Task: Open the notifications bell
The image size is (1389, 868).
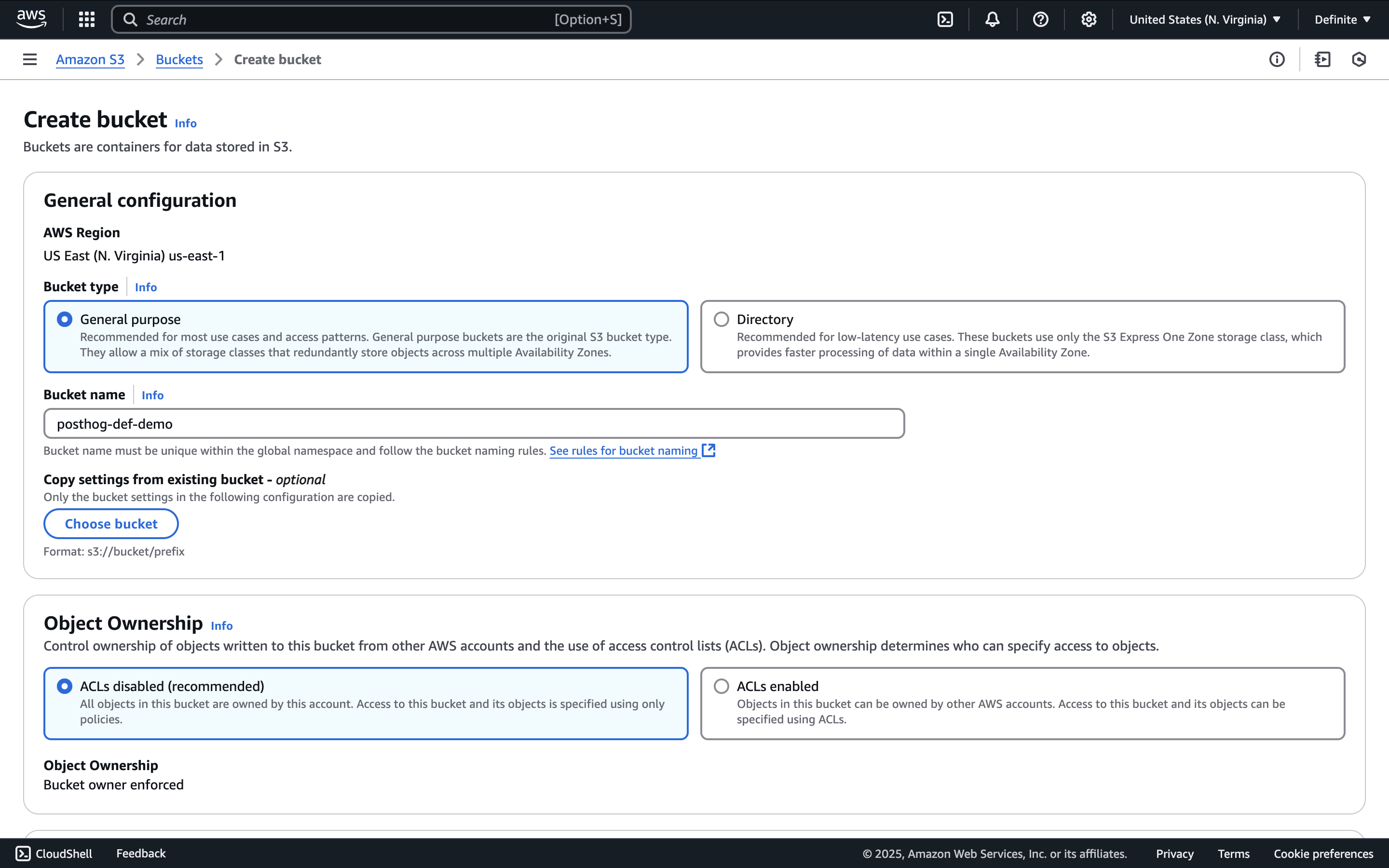Action: point(993,19)
